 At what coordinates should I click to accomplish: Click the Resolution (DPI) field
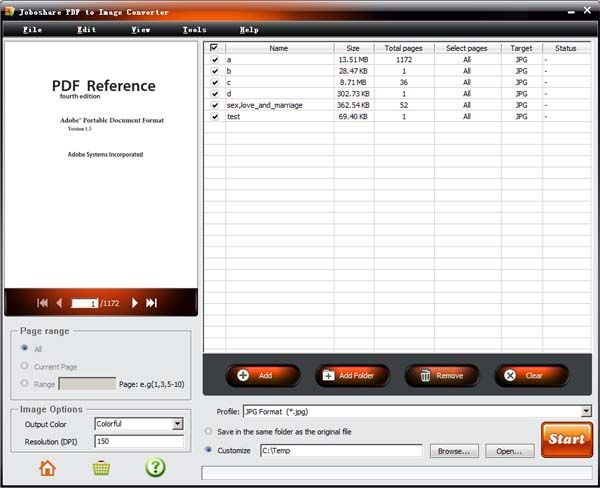(139, 441)
